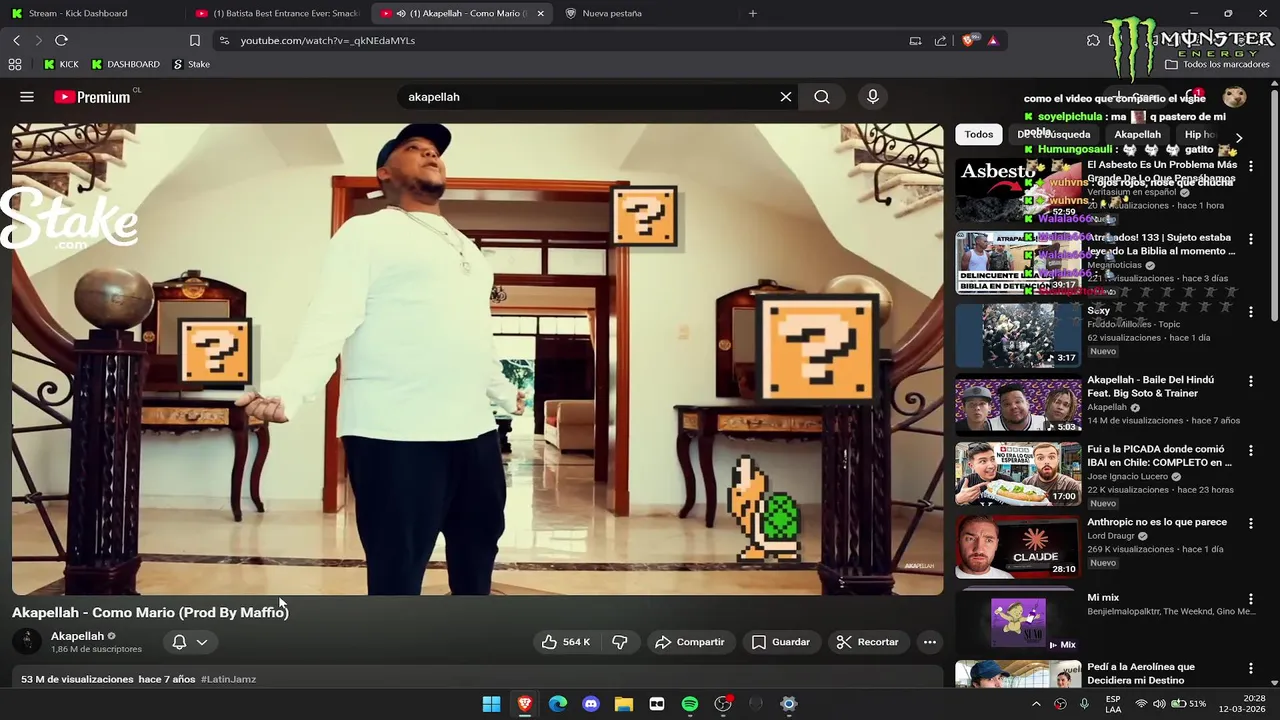Open options for Mi mix playlist
This screenshot has width=1280, height=720.
coord(1250,599)
